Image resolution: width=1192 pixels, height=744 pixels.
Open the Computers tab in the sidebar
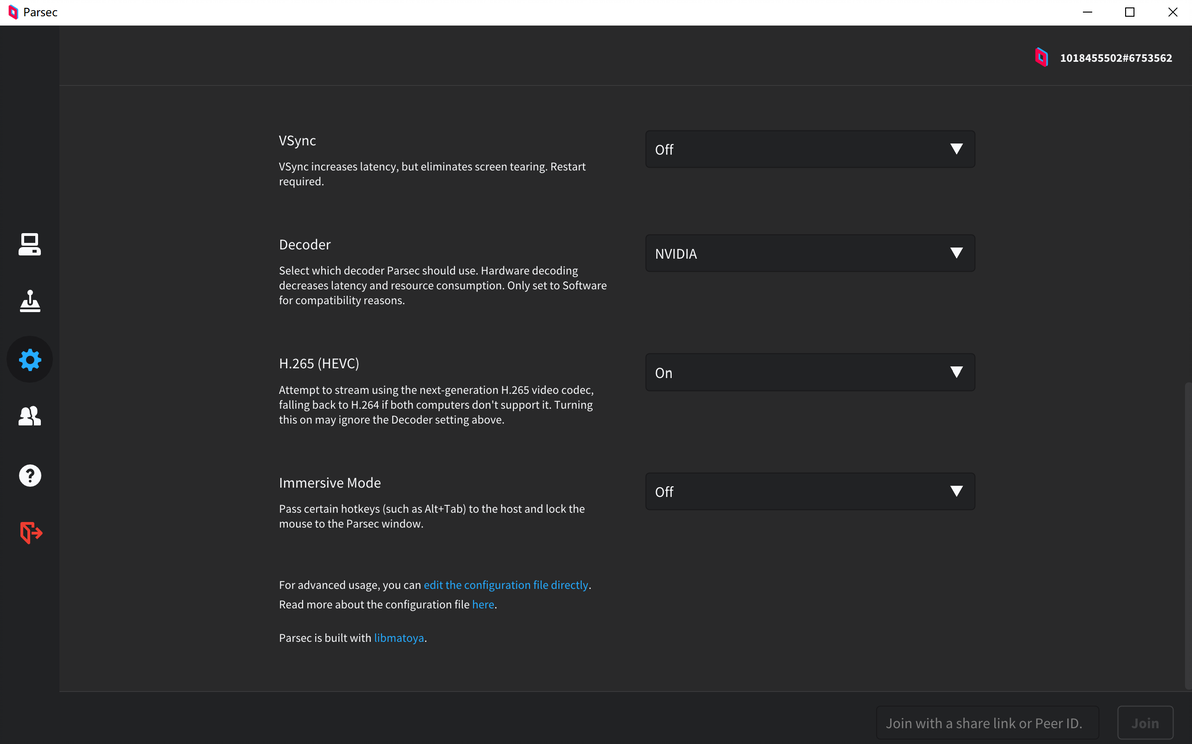pos(30,244)
